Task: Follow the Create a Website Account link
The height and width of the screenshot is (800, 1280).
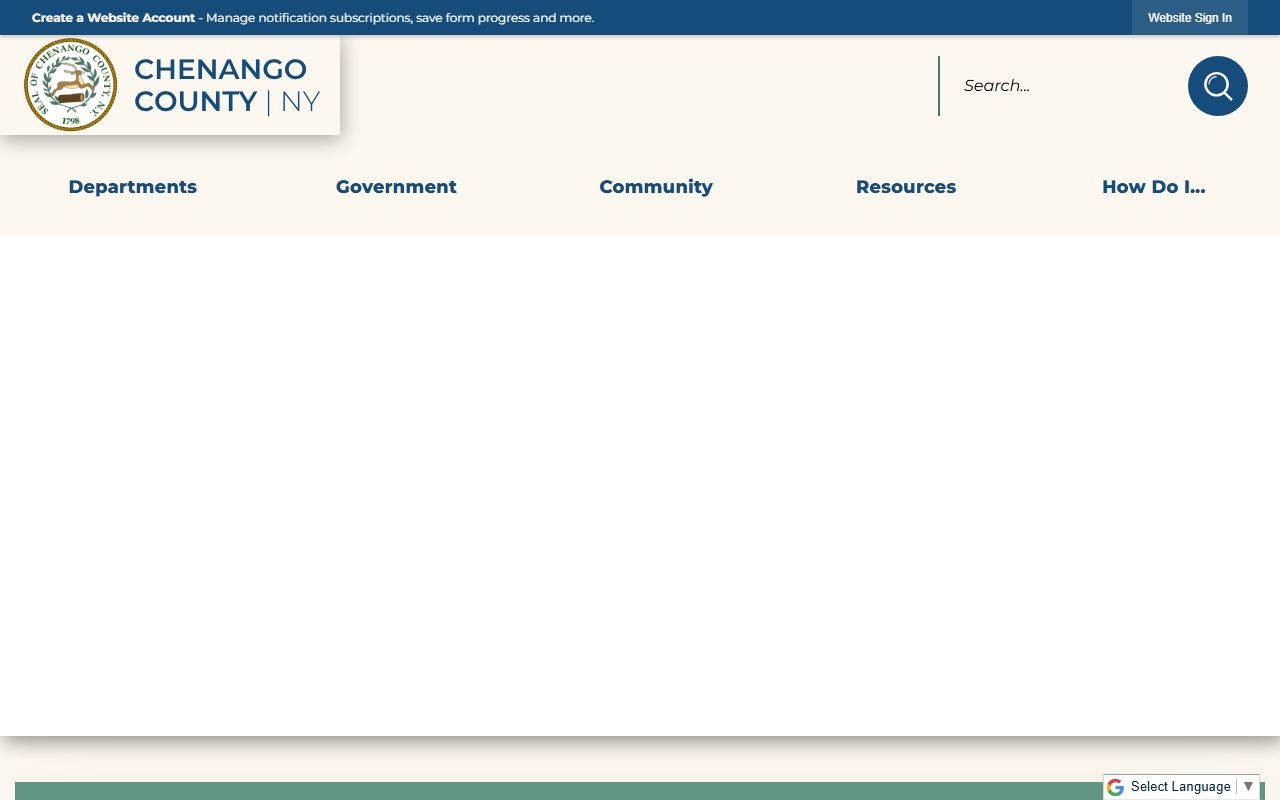Action: point(113,18)
